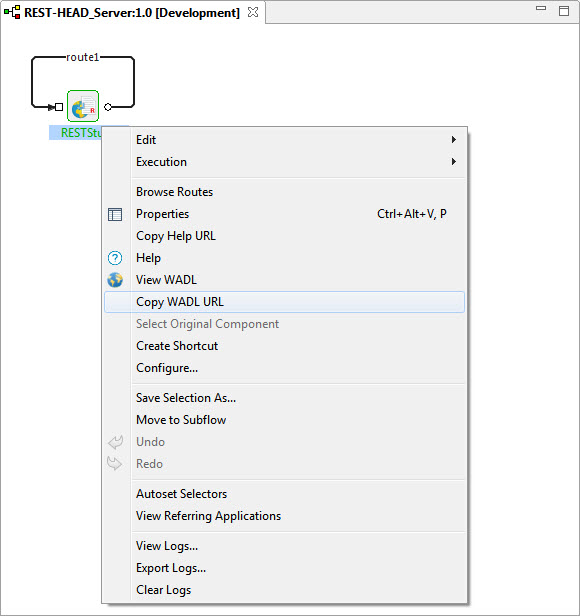
Task: Click the route1 label on canvas
Action: pyautogui.click(x=83, y=57)
